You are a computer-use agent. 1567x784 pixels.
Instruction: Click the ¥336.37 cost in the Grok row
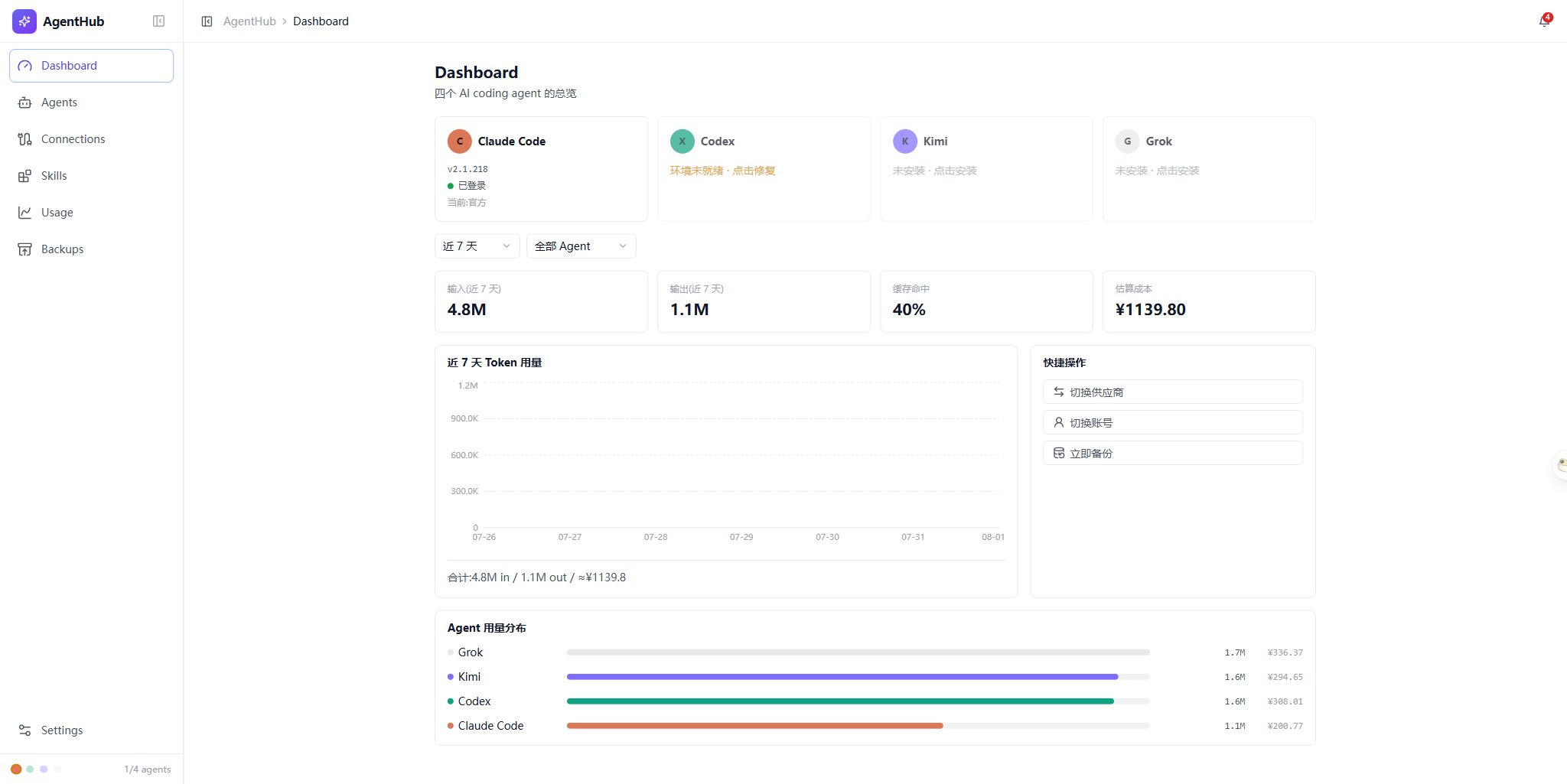coord(1285,652)
